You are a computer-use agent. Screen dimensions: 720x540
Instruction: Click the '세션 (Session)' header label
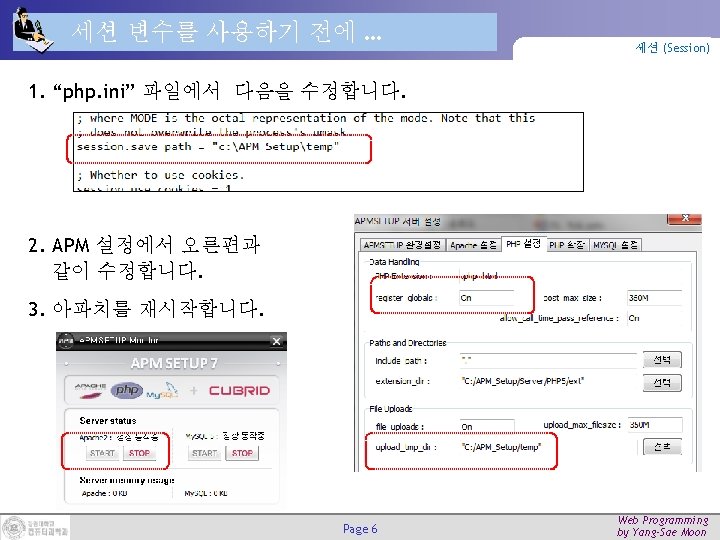(673, 47)
